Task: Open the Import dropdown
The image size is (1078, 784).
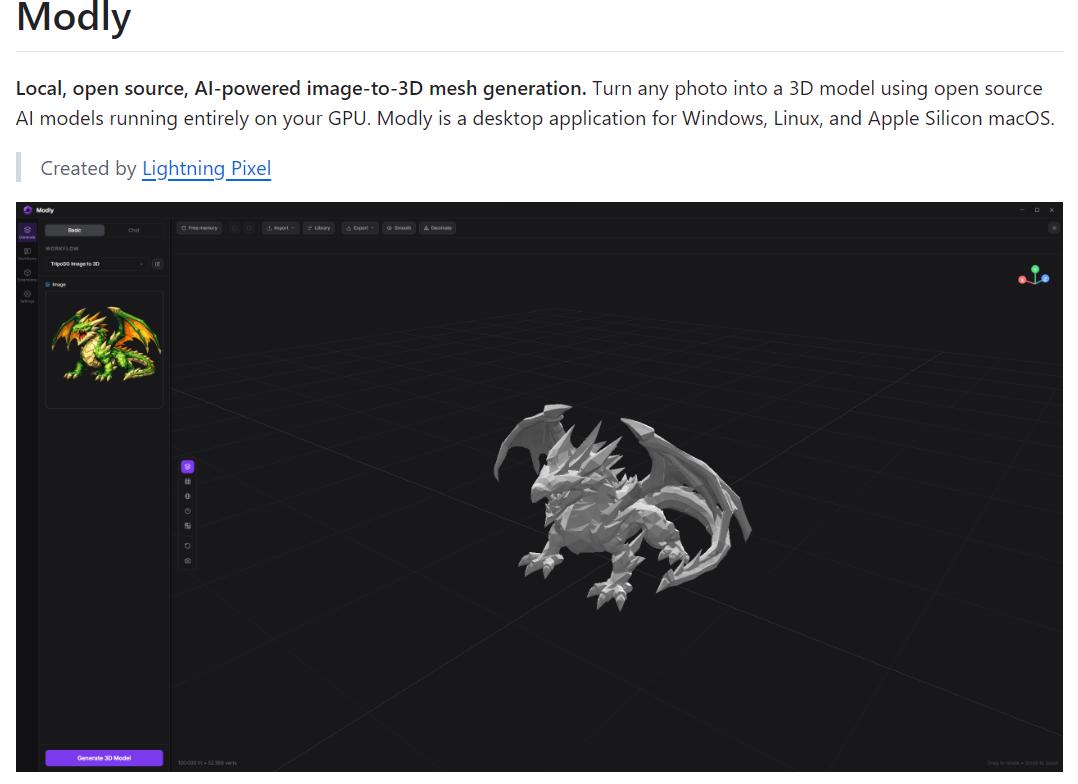Action: pyautogui.click(x=280, y=228)
